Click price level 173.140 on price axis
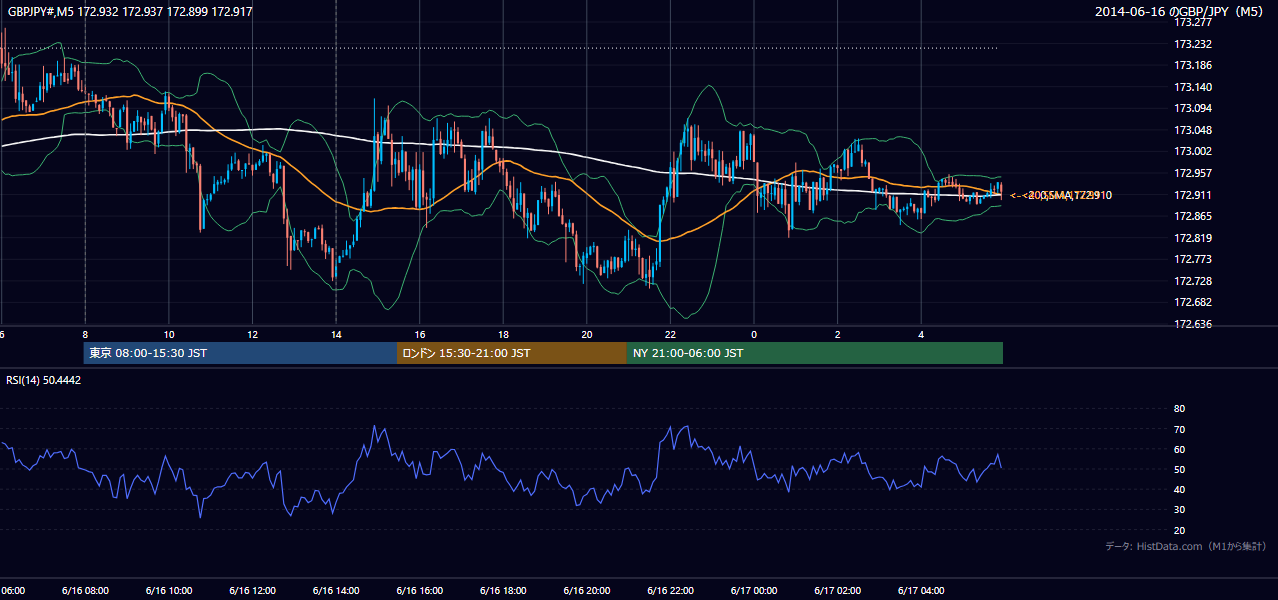 (1193, 87)
